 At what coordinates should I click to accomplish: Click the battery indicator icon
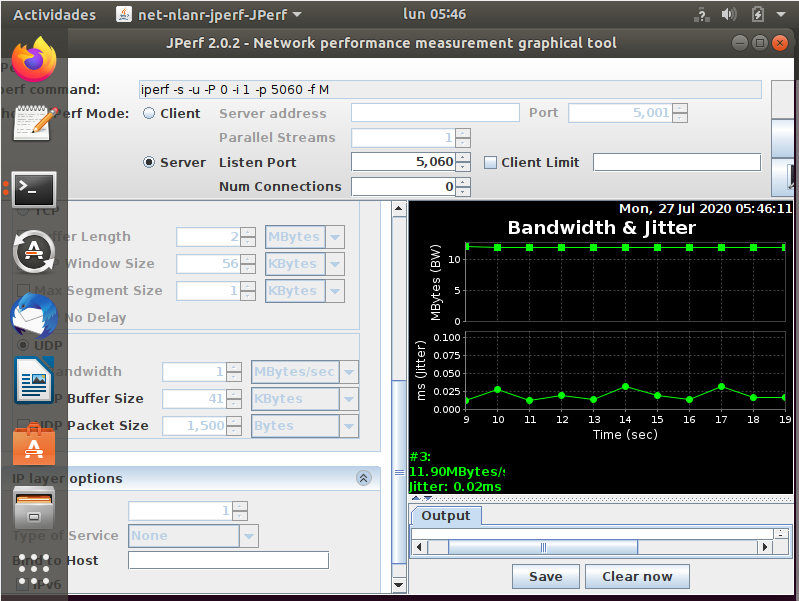[757, 15]
